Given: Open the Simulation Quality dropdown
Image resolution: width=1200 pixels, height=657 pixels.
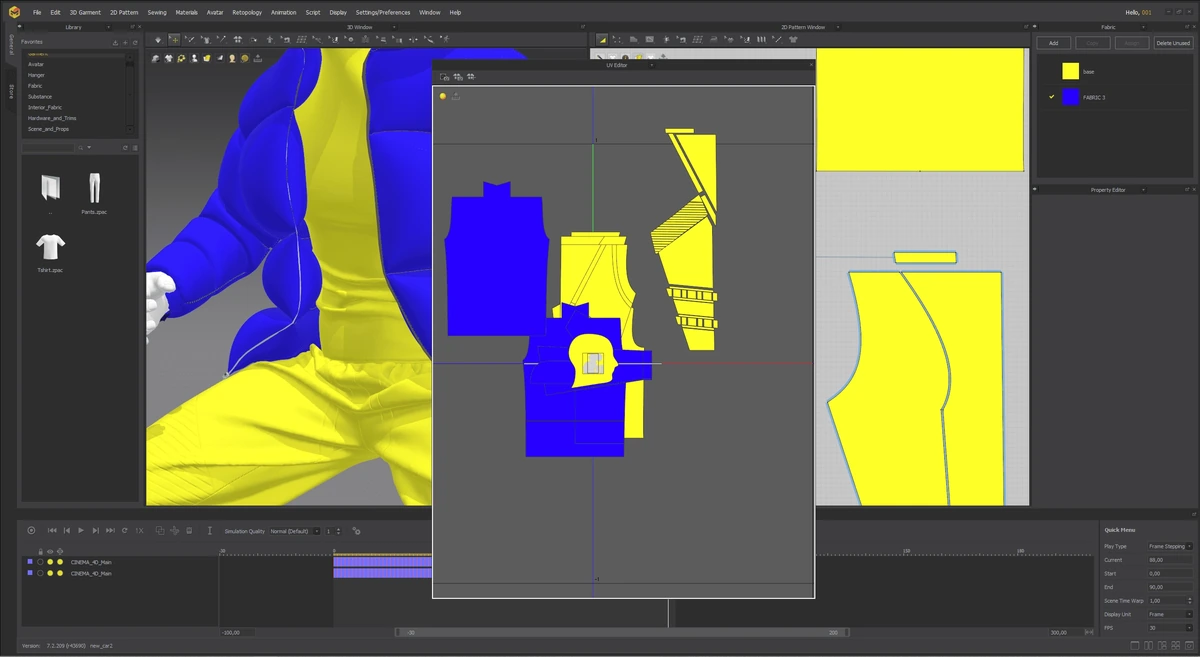Looking at the screenshot, I should (295, 531).
